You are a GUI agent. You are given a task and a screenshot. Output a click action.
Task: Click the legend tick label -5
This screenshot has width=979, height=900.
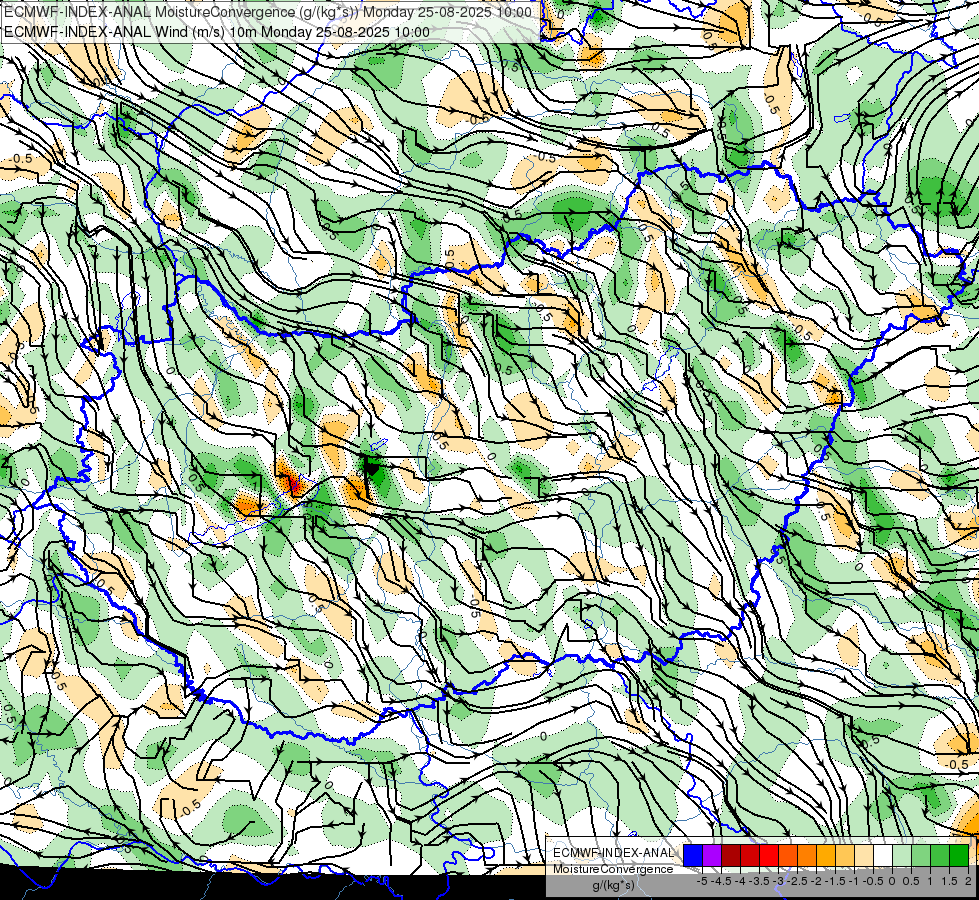click(702, 881)
